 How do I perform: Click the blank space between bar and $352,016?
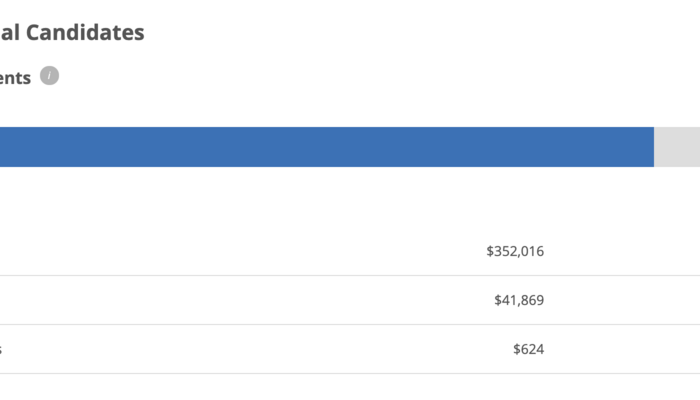pos(350,200)
